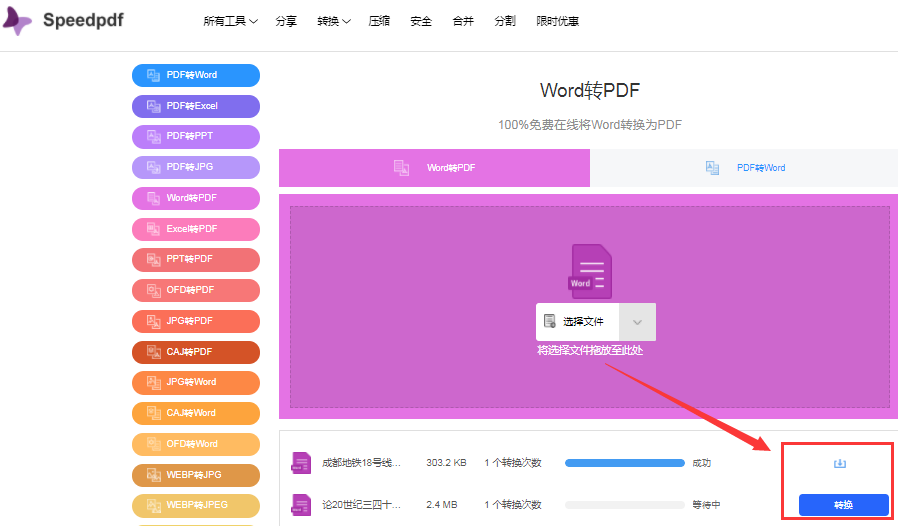Click the completed progress bar for 成都地铁18号线
This screenshot has width=898, height=526.
[624, 463]
